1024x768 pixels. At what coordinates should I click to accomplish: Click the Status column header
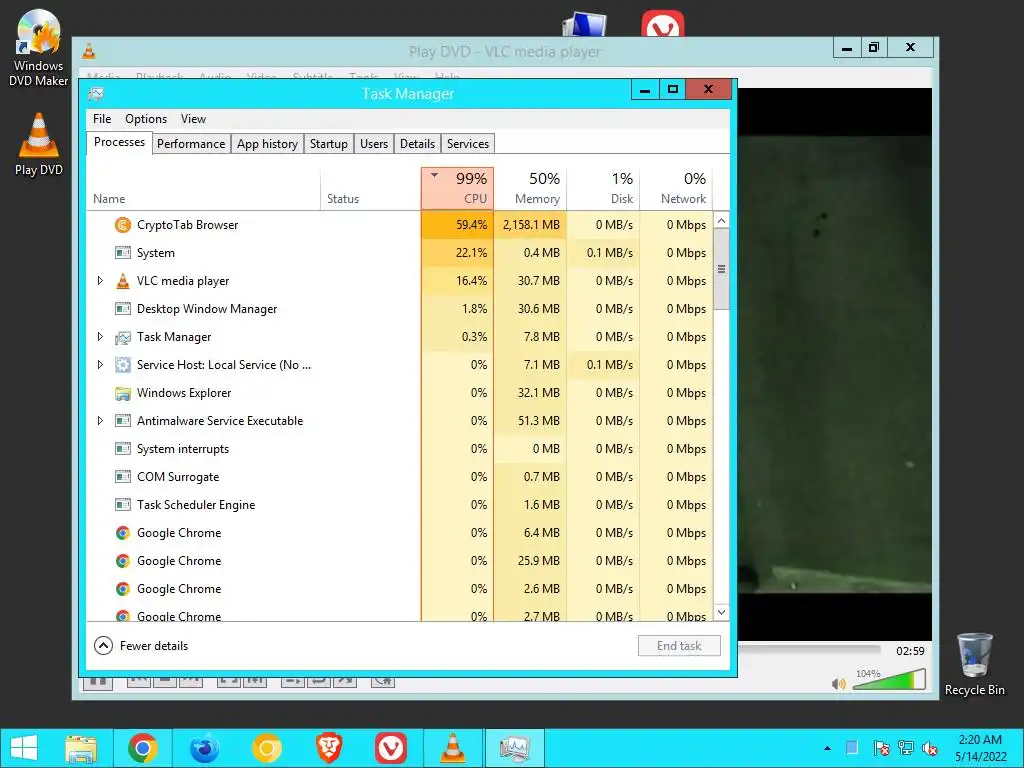tap(370, 188)
